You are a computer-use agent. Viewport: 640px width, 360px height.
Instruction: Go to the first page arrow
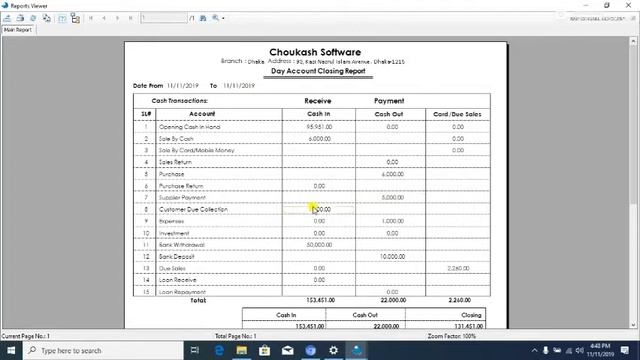pyautogui.click(x=91, y=18)
